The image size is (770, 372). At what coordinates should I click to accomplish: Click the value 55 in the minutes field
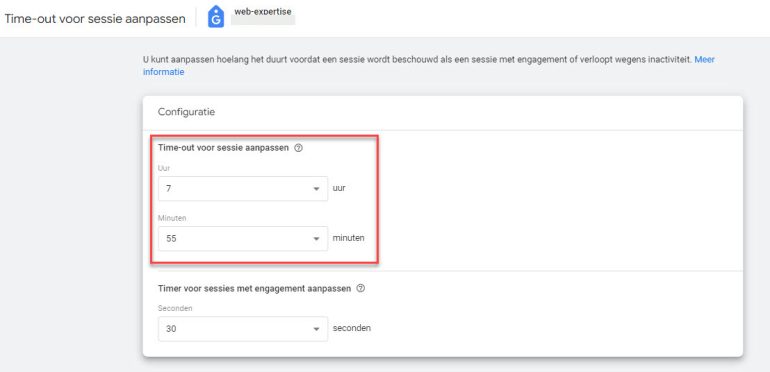171,239
